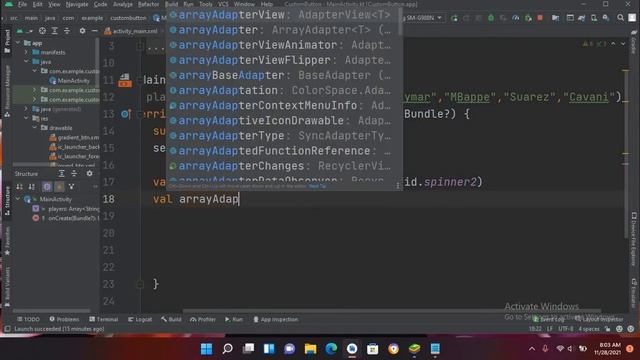
Task: Collapse the java folder
Action: coord(27,62)
